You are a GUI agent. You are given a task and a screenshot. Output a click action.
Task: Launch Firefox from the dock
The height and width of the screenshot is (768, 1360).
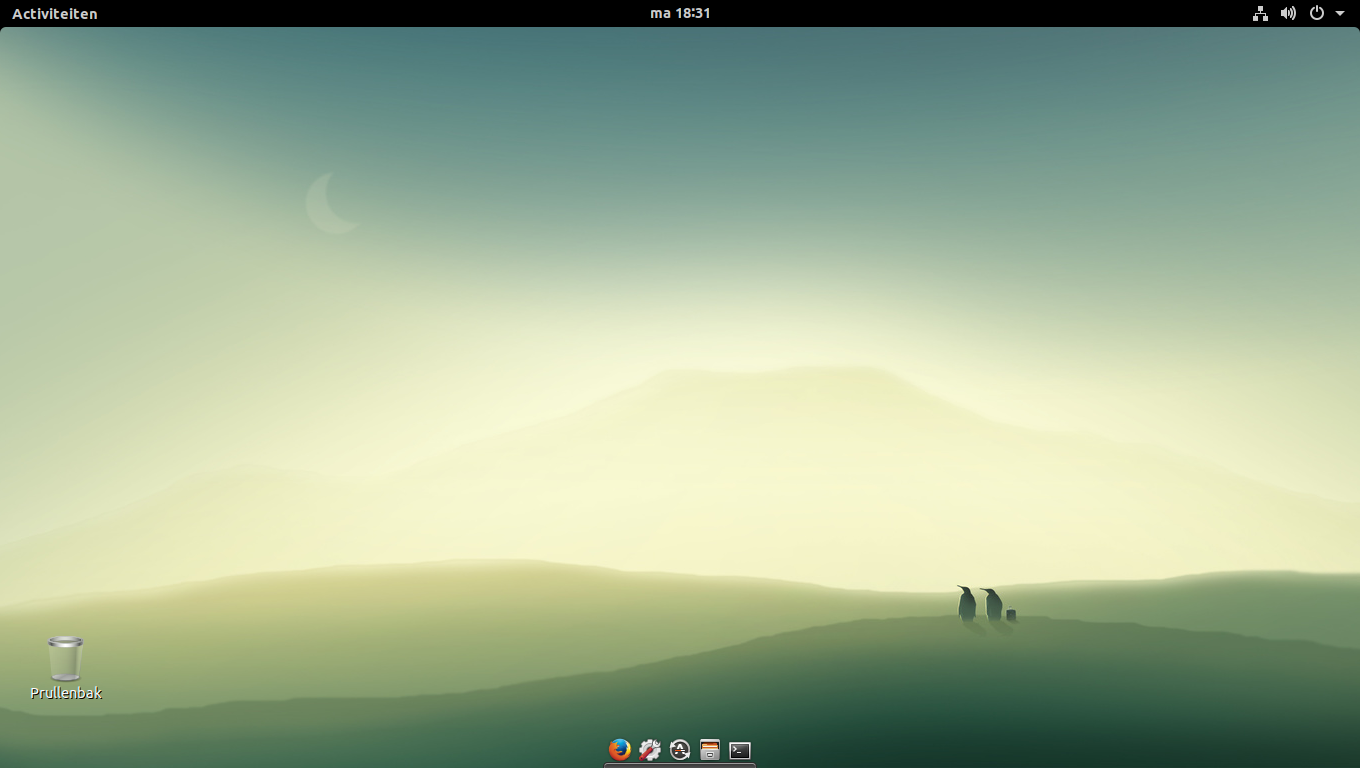tap(620, 749)
